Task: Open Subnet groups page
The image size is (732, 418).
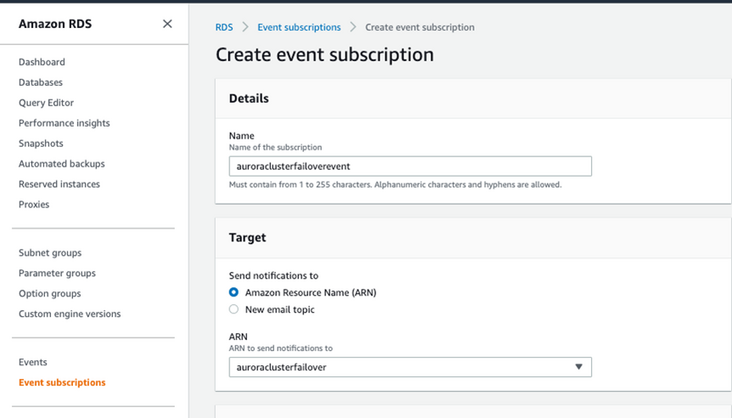Action: [50, 253]
